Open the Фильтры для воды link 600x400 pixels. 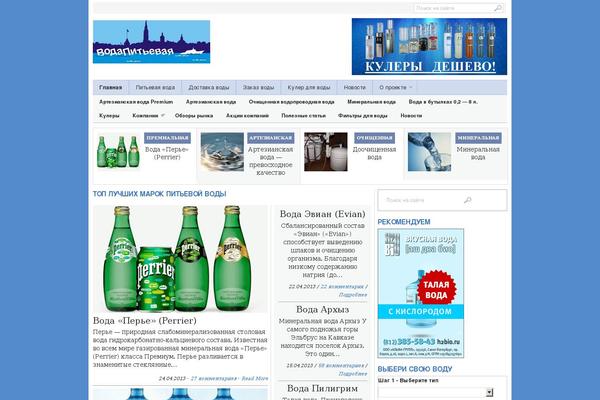363,116
